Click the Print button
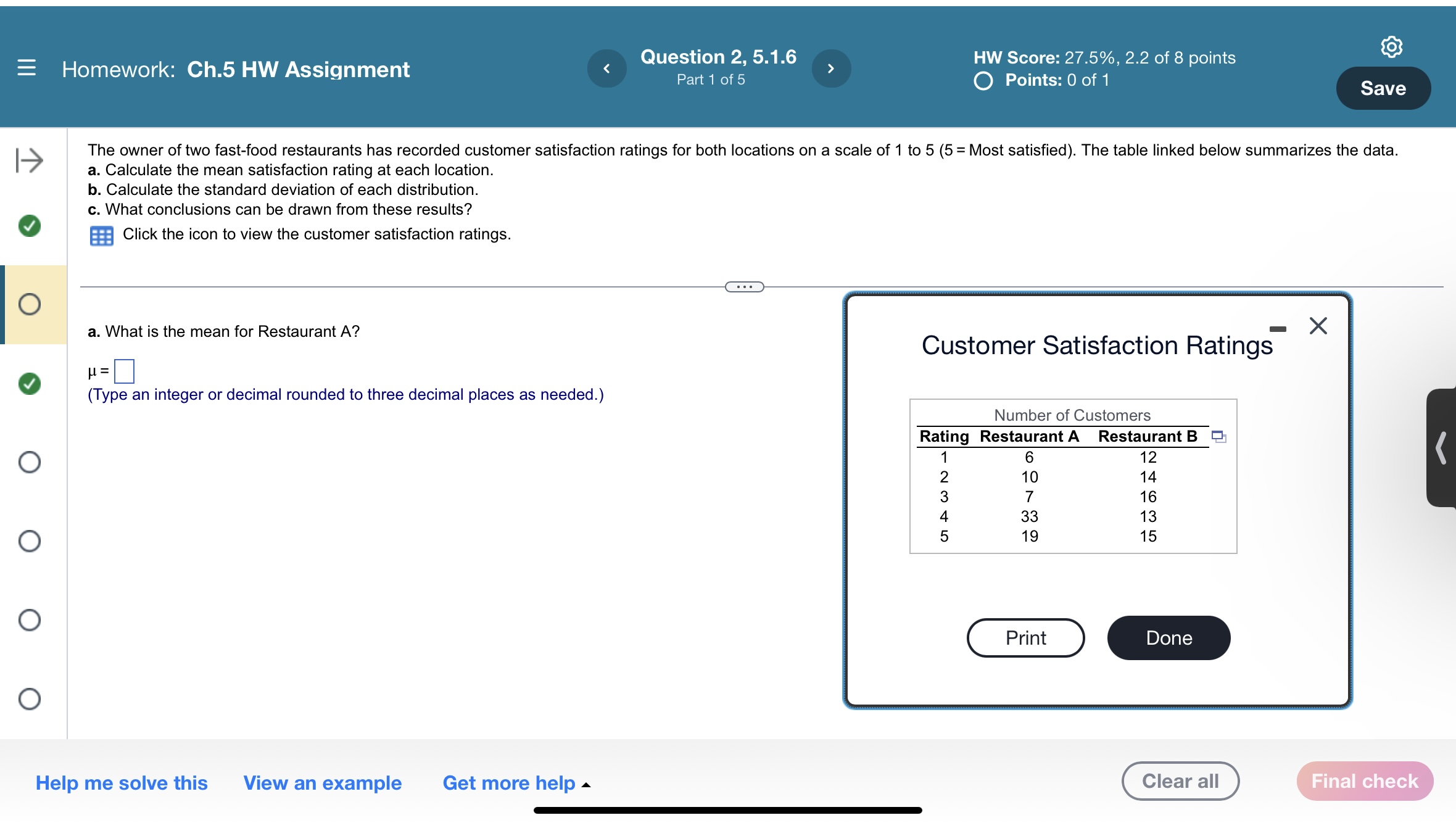This screenshot has width=1456, height=823. pyautogui.click(x=1025, y=638)
